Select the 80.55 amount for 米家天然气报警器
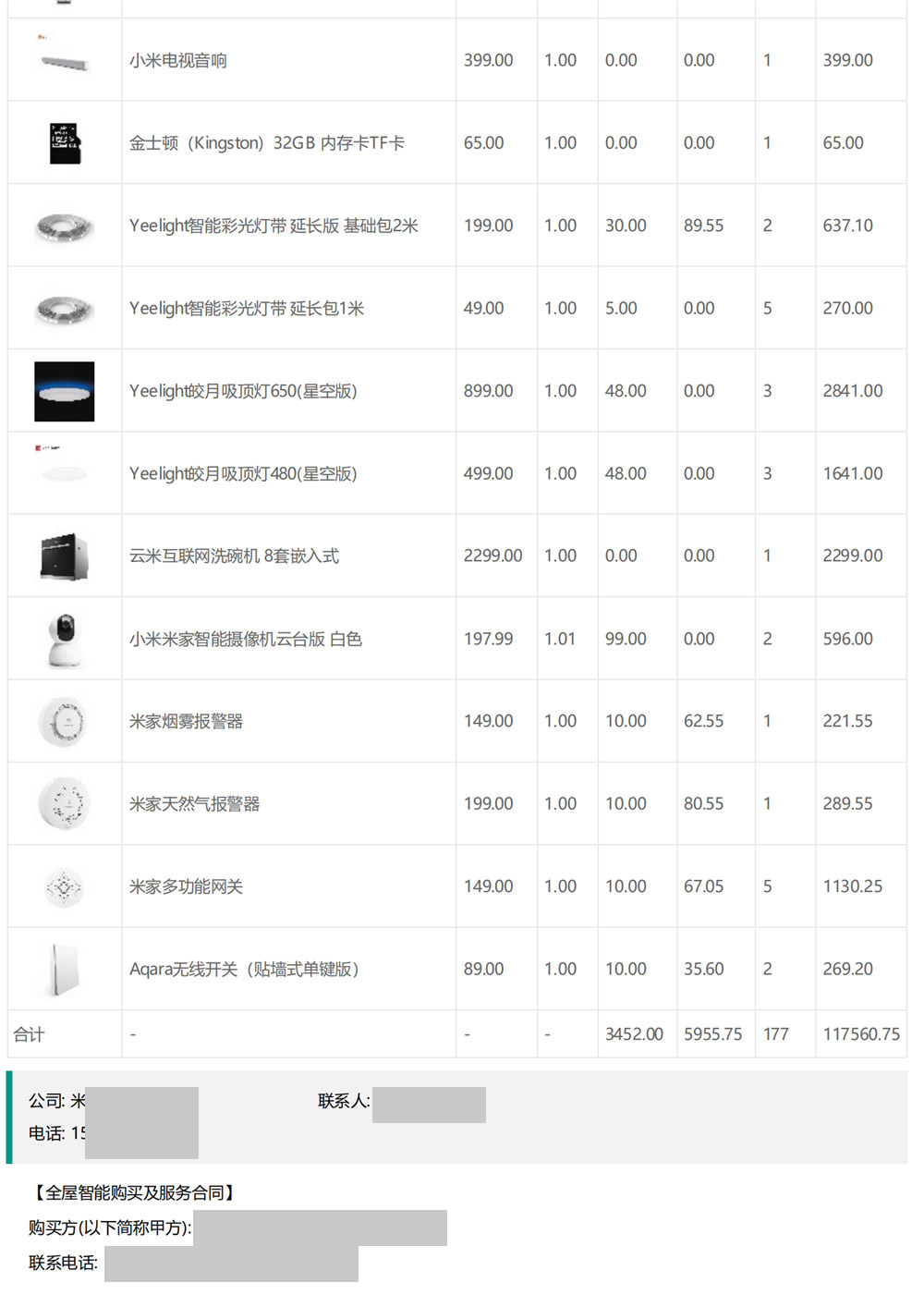 (x=704, y=804)
